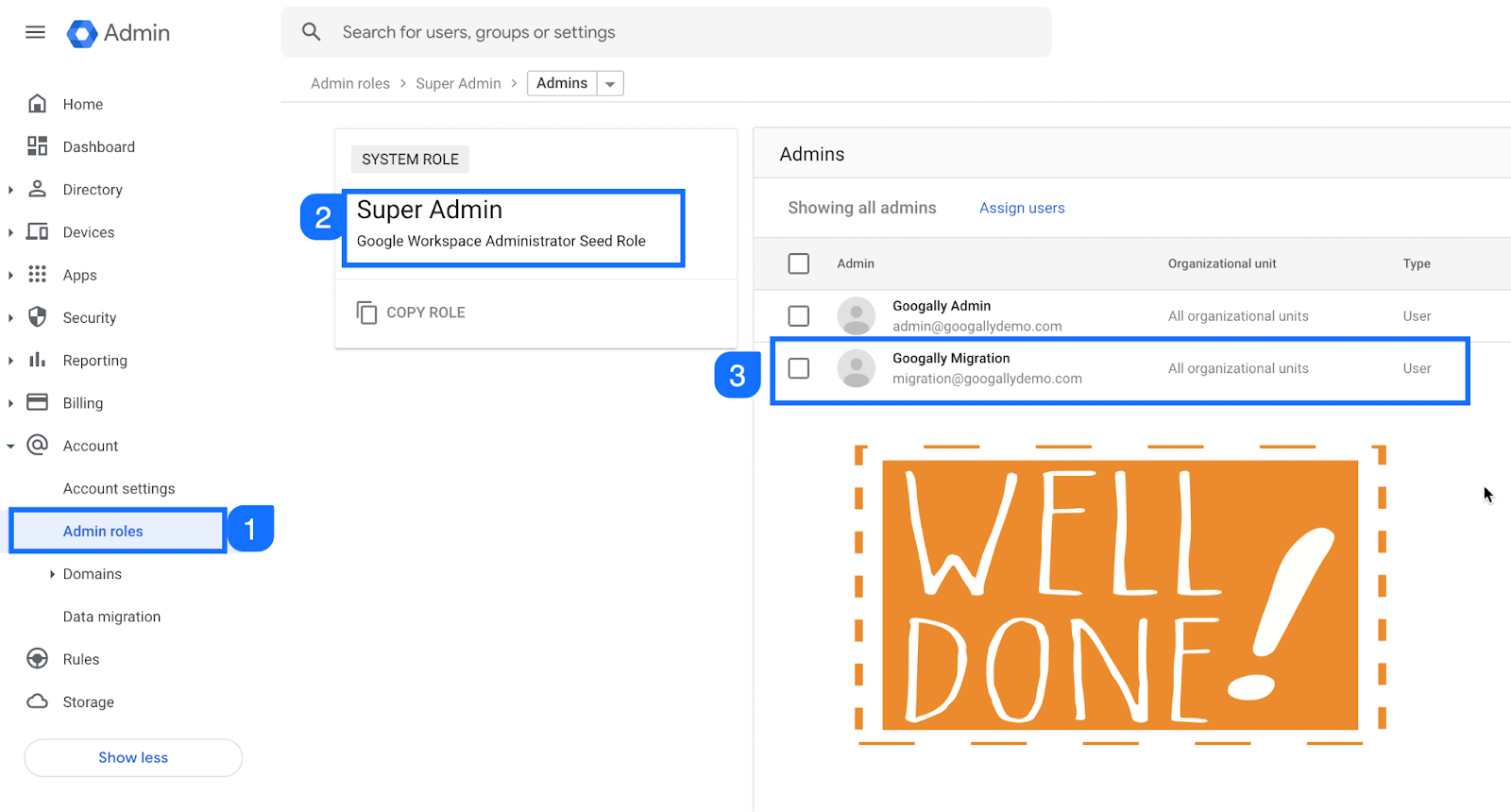Viewport: 1511px width, 812px height.
Task: Expand the Reporting menu arrow
Action: [10, 361]
